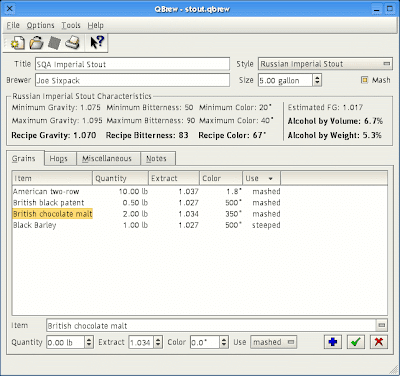Click the Size field 5.00 gallon

[285, 80]
